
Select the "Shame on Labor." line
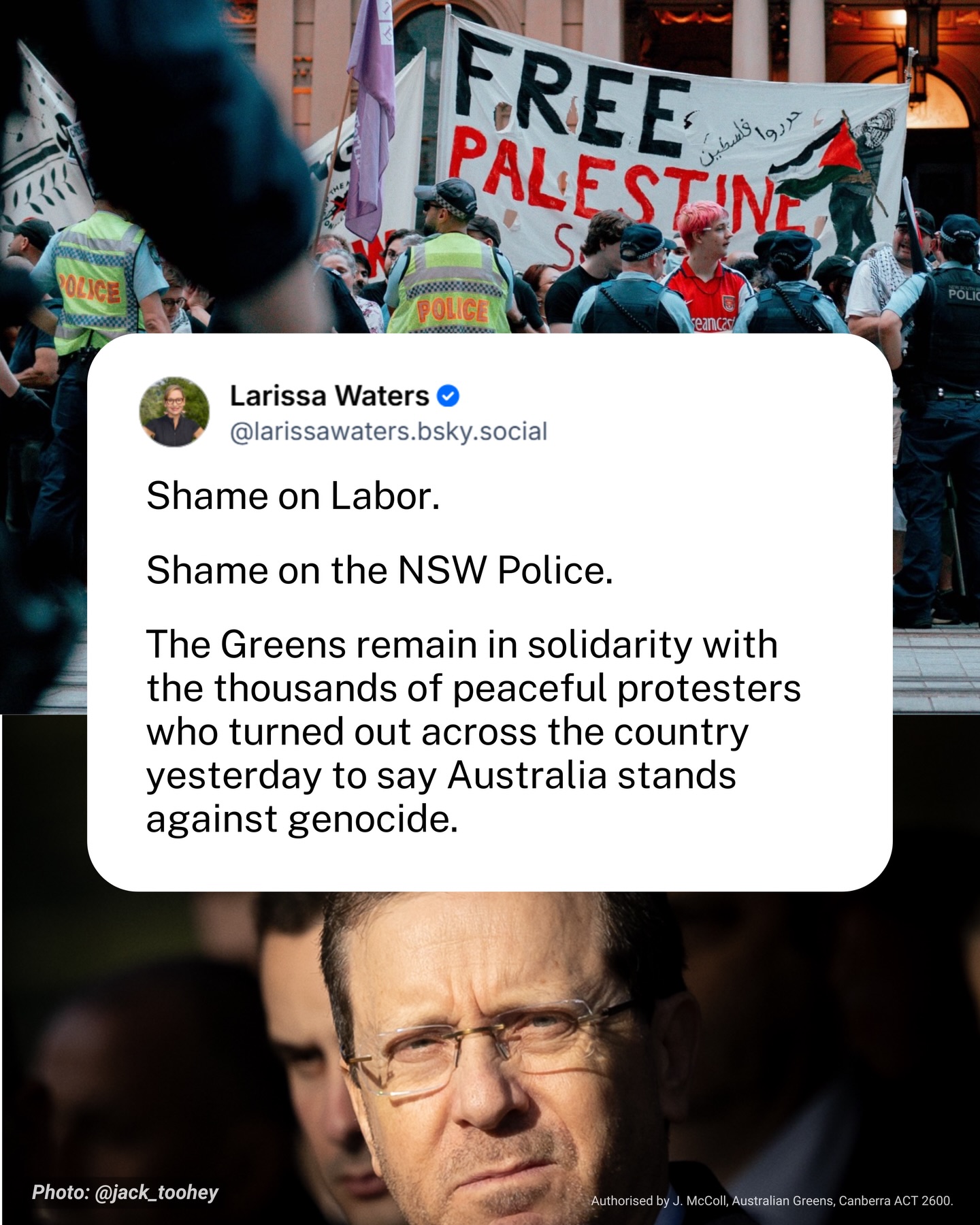click(293, 495)
